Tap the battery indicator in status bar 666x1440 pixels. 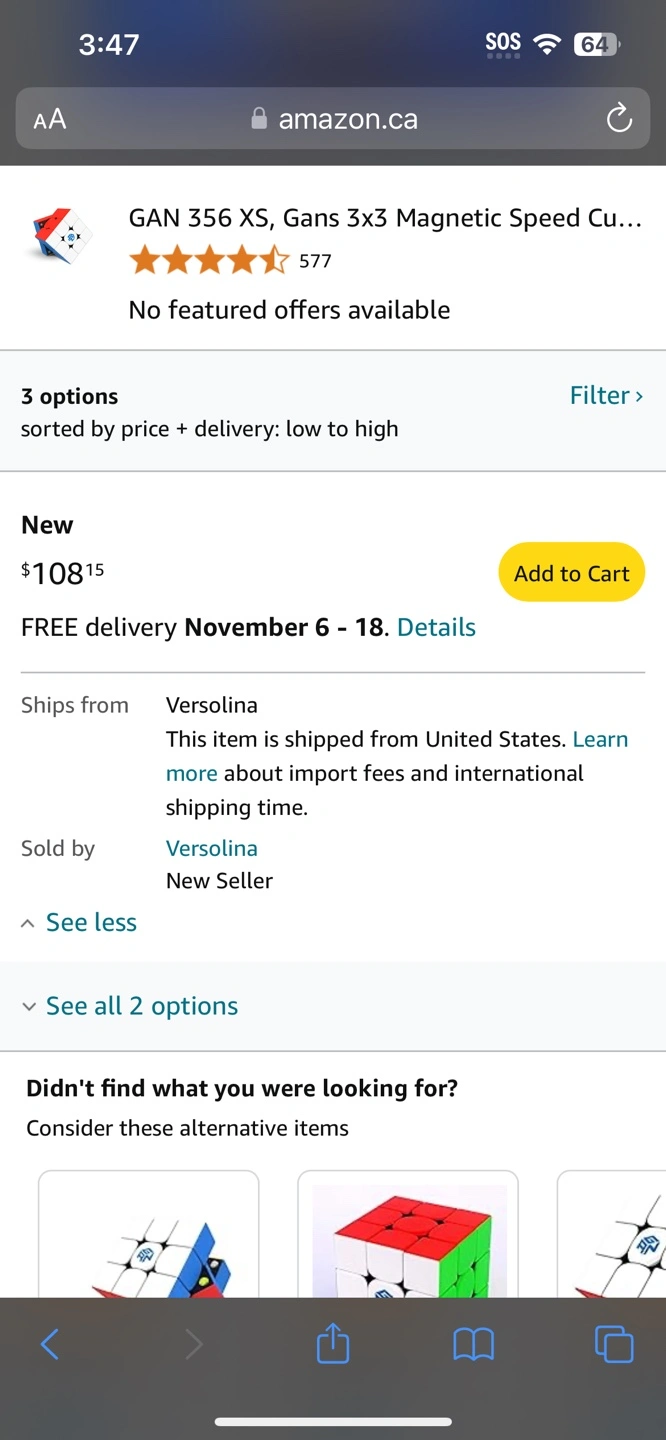[x=596, y=44]
